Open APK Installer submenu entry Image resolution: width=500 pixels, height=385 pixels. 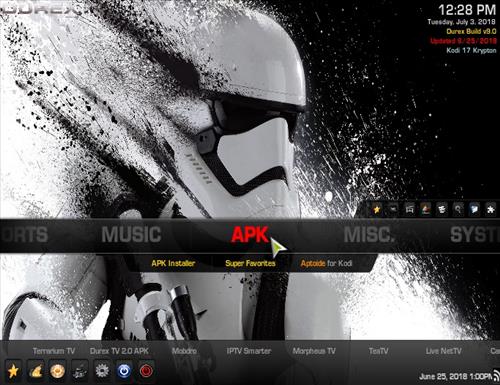click(173, 263)
